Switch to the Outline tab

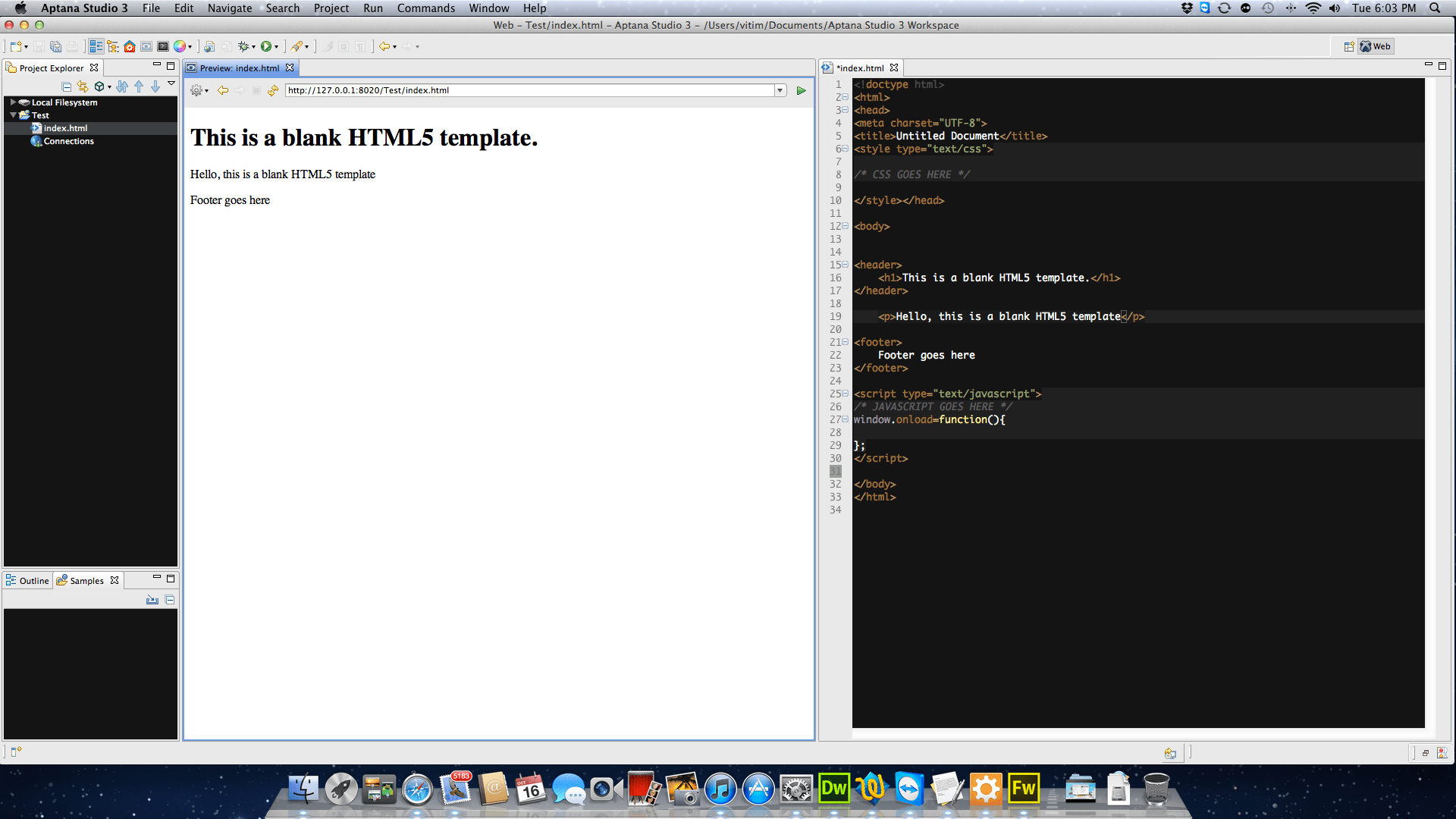click(x=28, y=580)
